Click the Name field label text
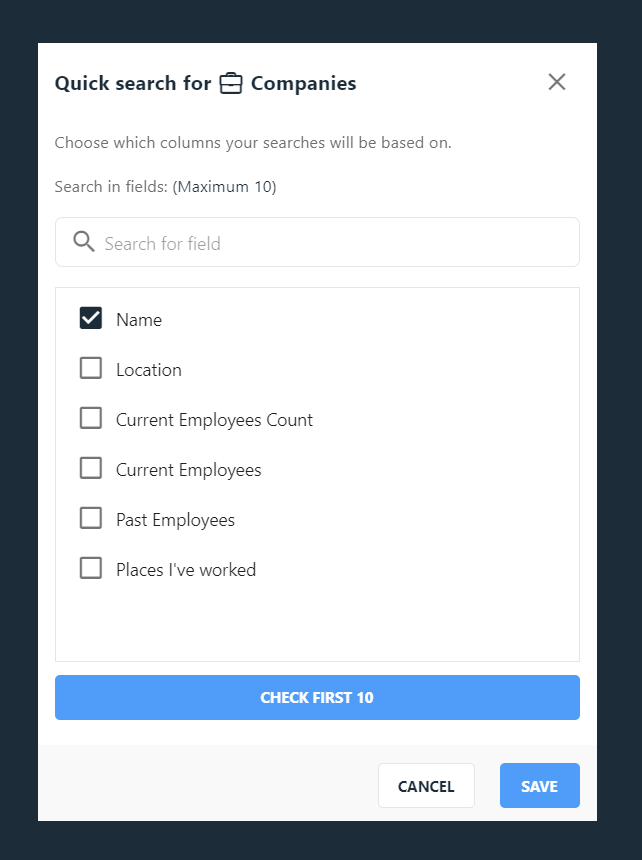Image resolution: width=642 pixels, height=860 pixels. (139, 320)
